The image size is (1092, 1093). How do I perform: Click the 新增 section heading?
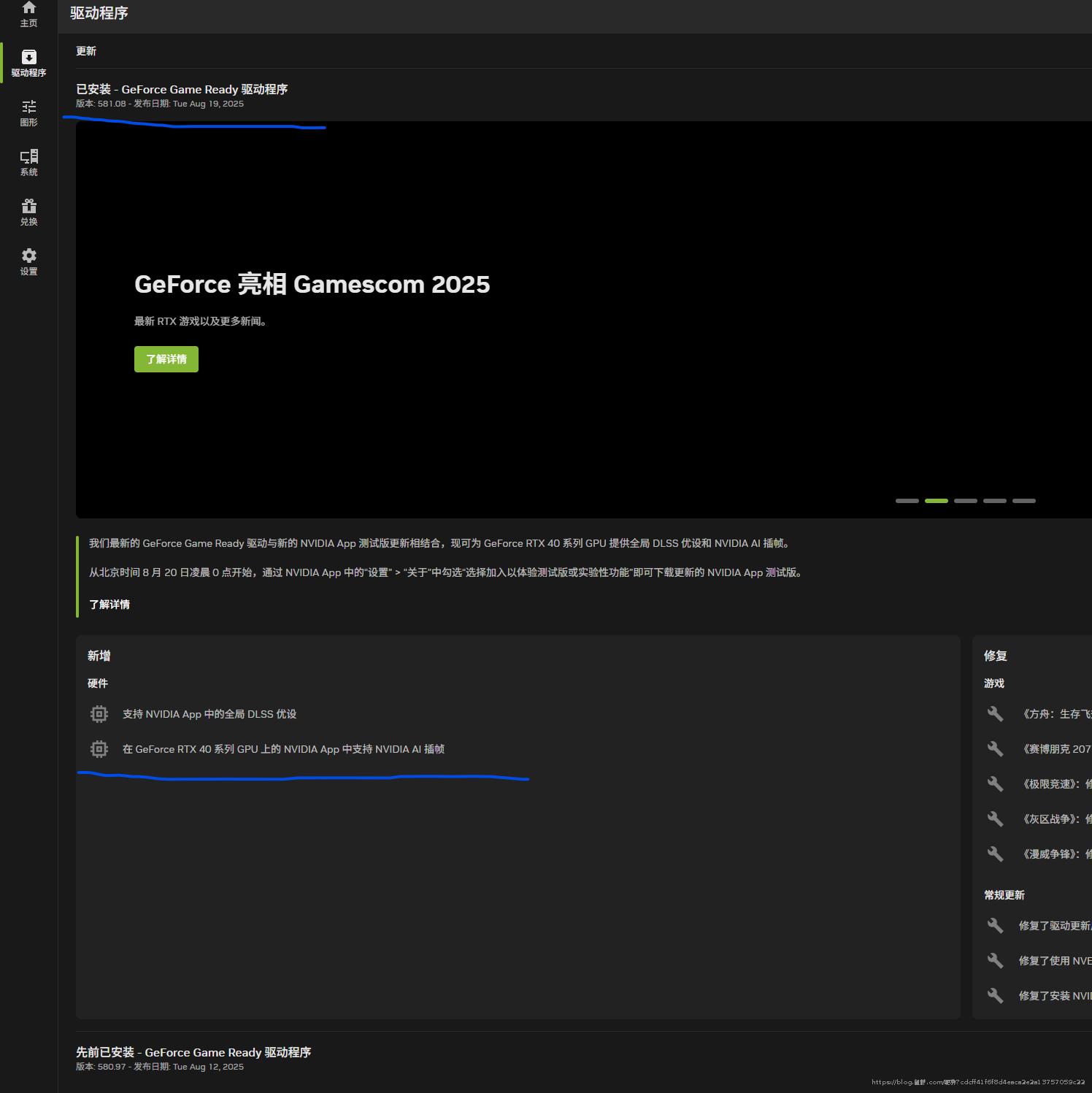[99, 656]
